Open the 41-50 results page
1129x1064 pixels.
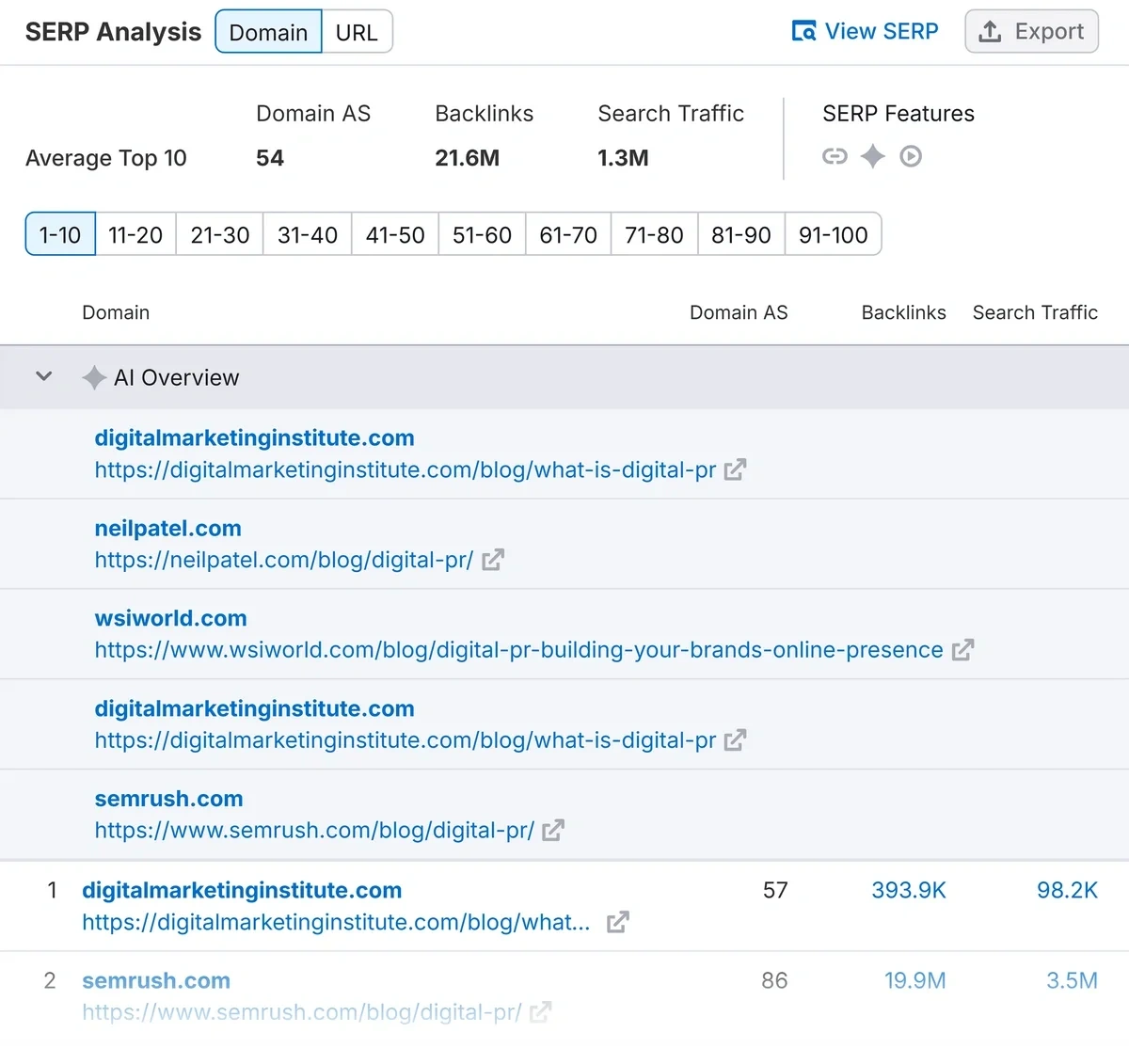(x=394, y=234)
